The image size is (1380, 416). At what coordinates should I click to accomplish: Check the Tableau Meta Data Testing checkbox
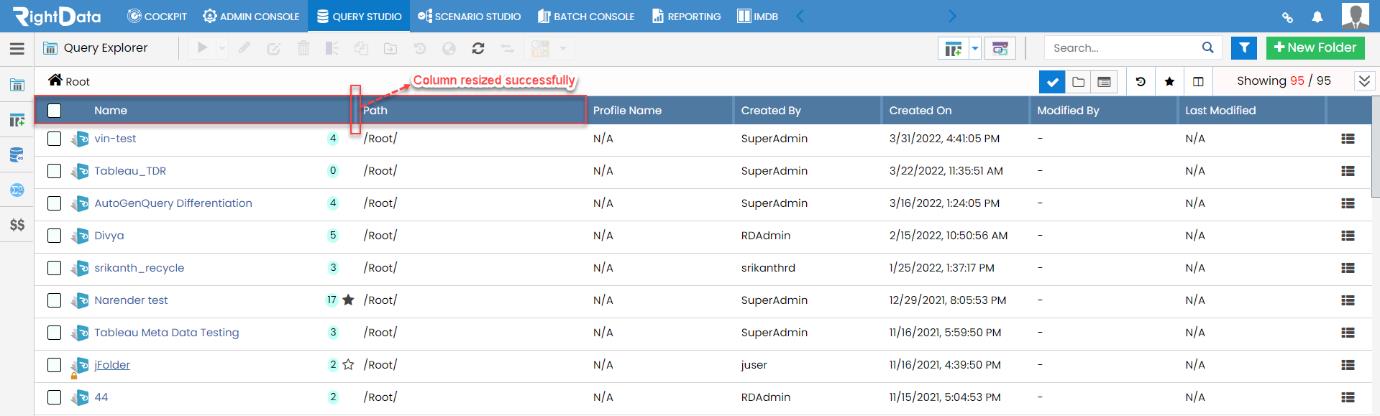point(54,333)
